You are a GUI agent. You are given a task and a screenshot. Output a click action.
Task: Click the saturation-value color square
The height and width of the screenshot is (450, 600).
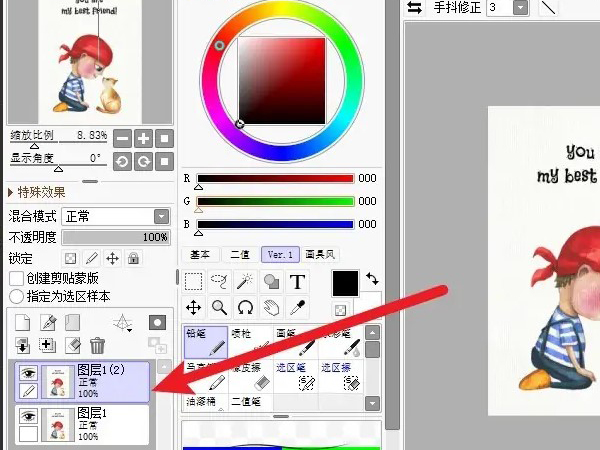[282, 81]
